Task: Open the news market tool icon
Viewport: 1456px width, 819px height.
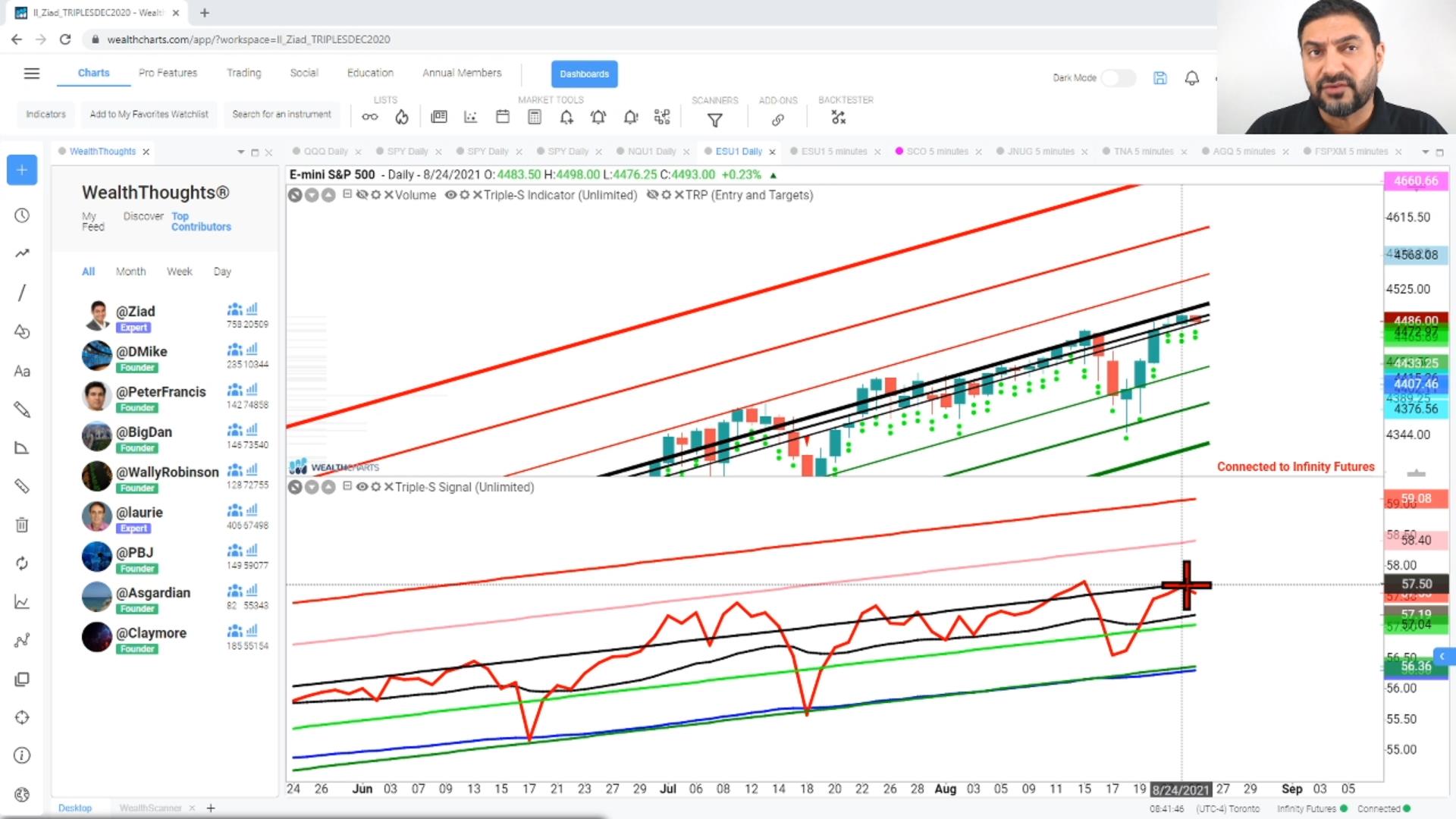Action: click(x=438, y=117)
